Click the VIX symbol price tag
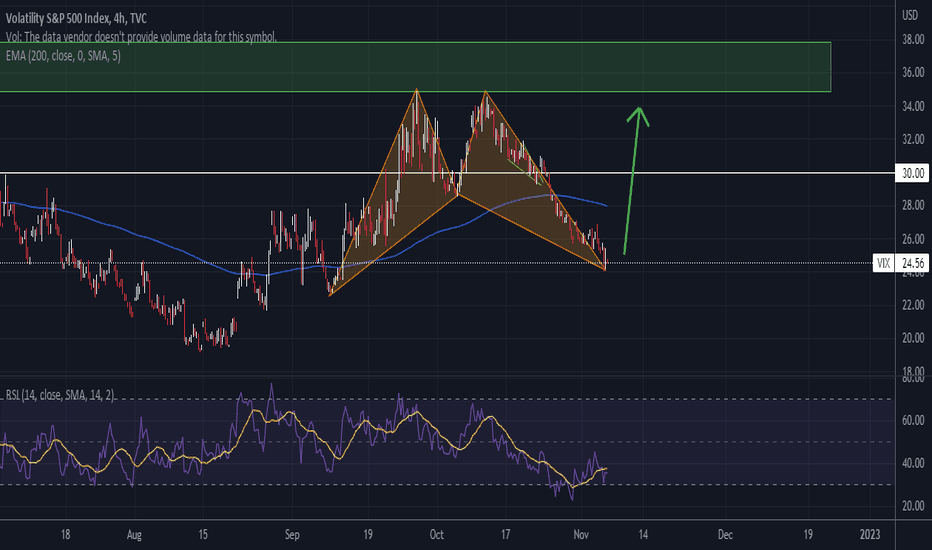This screenshot has height=550, width=932. 883,263
